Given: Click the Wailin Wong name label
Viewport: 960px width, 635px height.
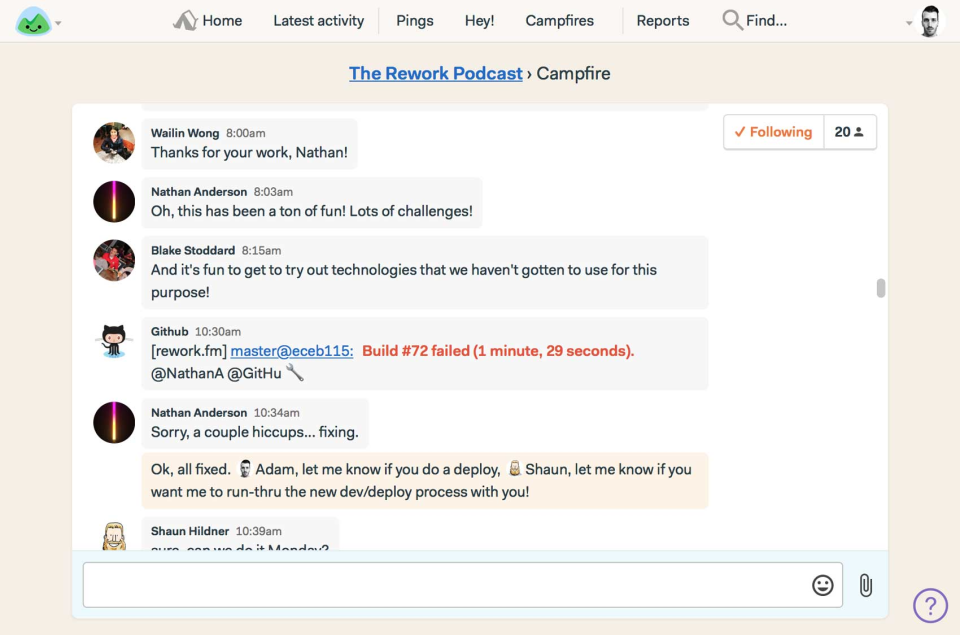Looking at the screenshot, I should point(185,133).
